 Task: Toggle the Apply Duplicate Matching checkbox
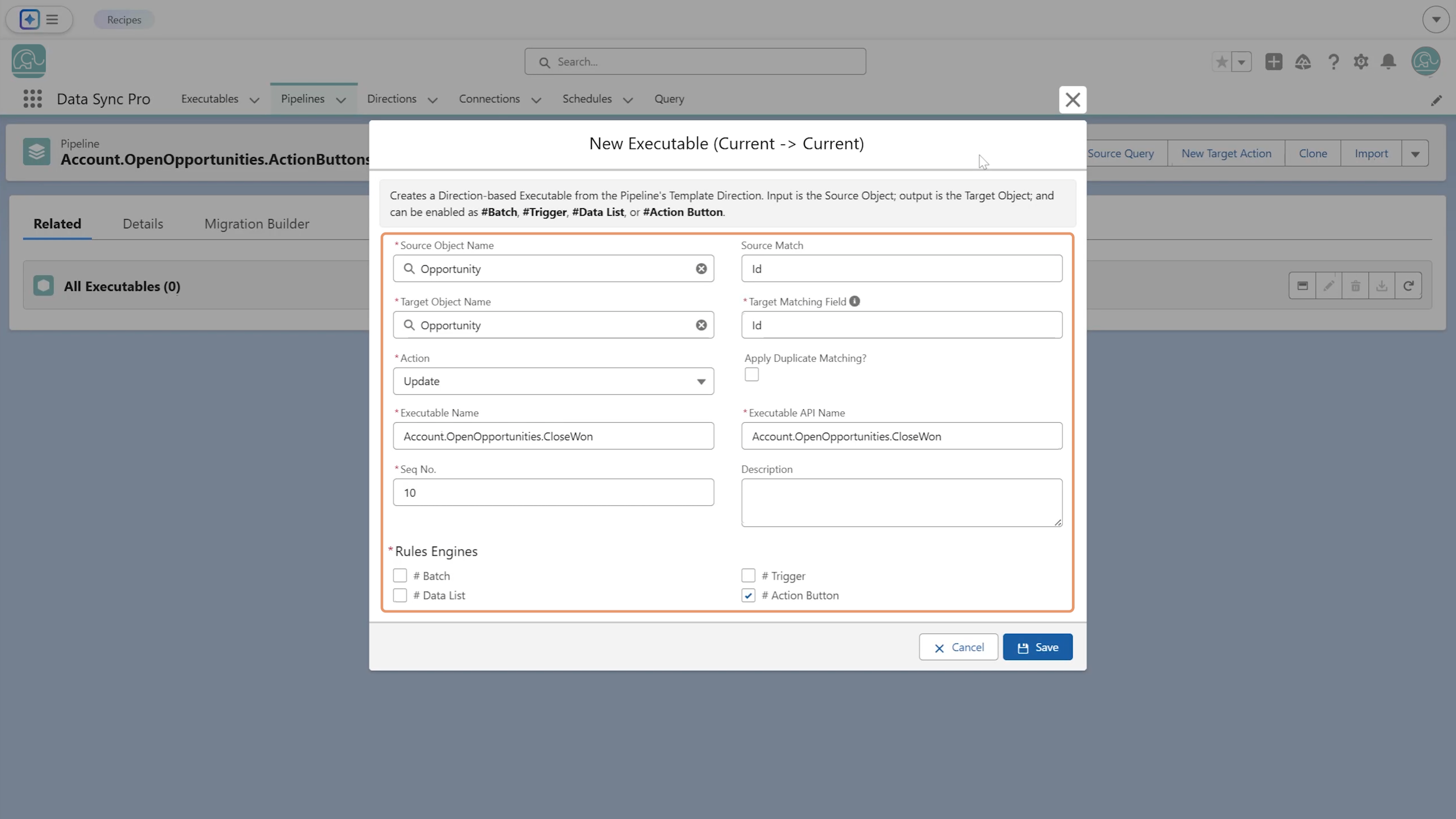751,374
